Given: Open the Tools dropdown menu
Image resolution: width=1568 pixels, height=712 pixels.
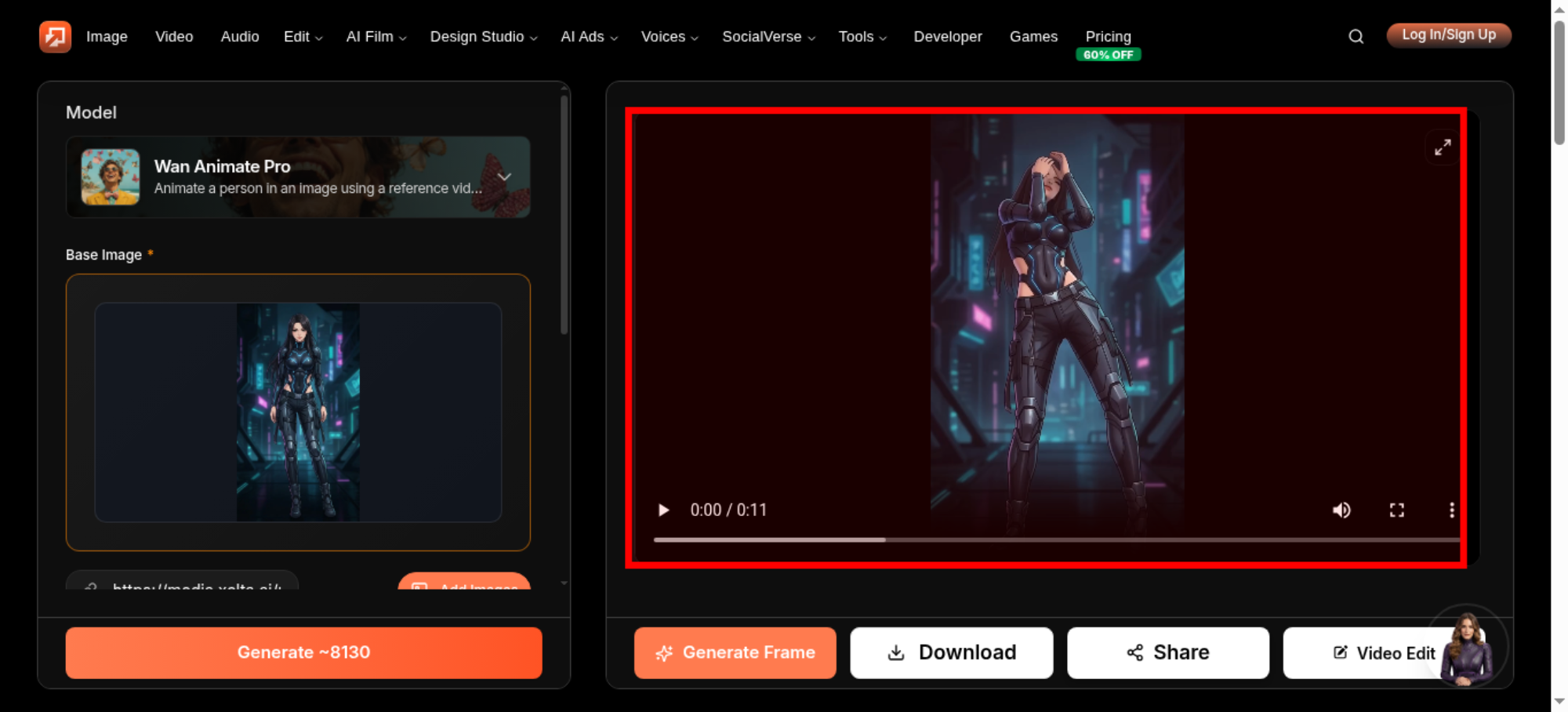Looking at the screenshot, I should pyautogui.click(x=862, y=36).
